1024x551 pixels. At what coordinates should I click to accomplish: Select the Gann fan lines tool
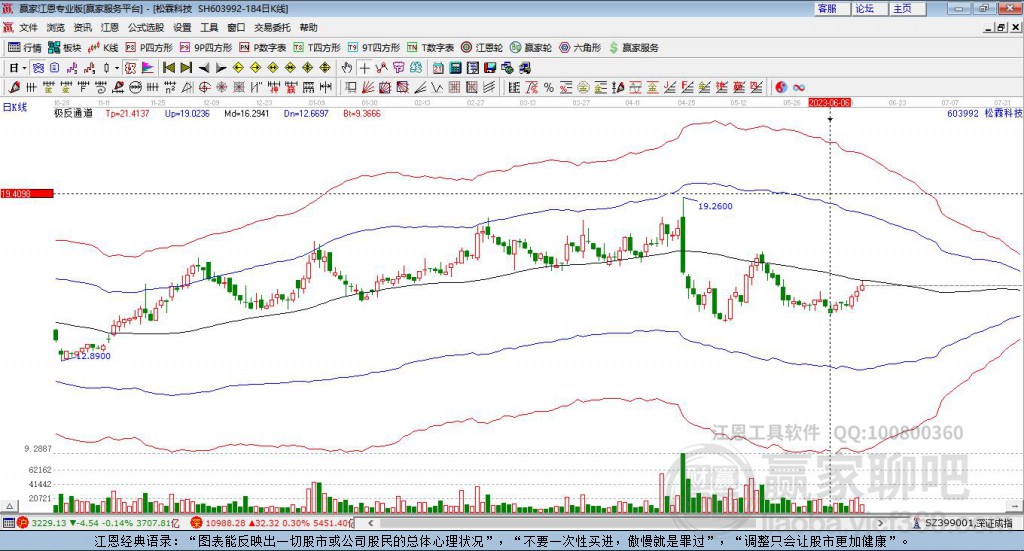point(368,87)
